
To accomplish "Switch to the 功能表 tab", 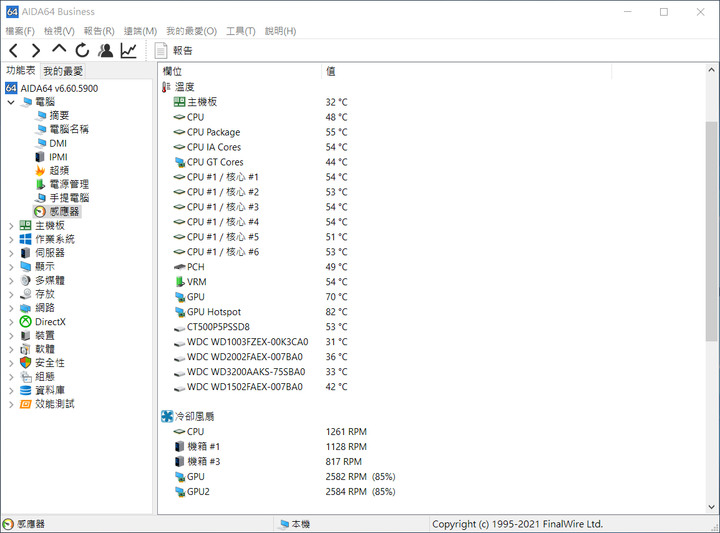I will (21, 70).
